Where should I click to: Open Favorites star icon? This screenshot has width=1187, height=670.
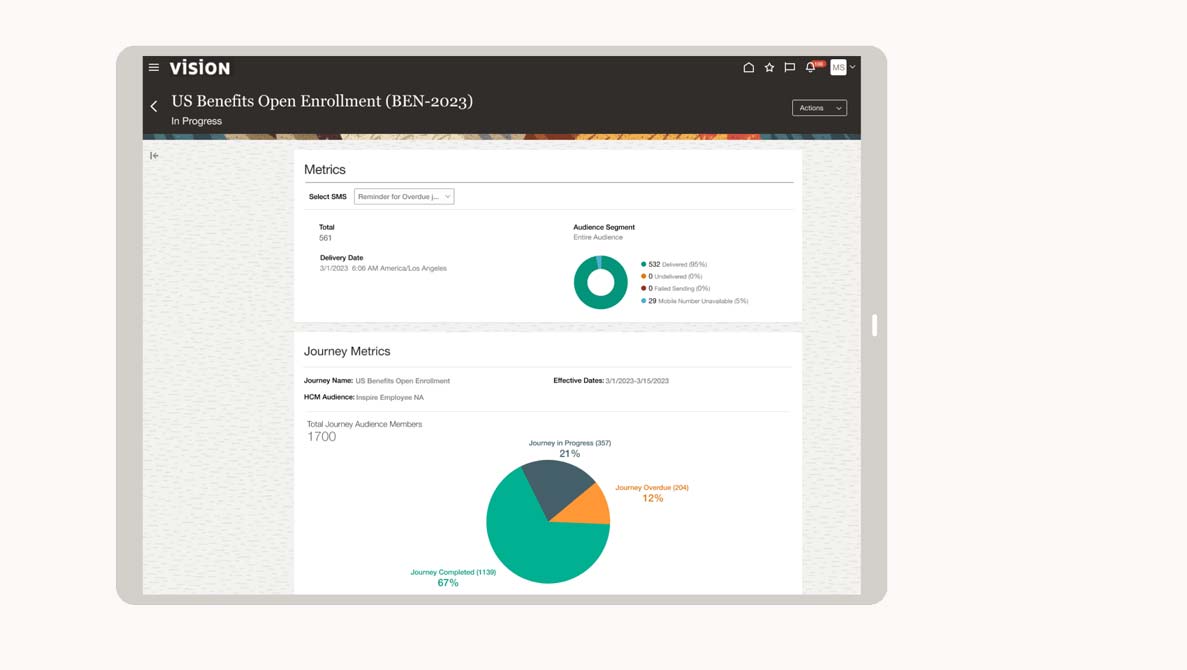(x=769, y=68)
